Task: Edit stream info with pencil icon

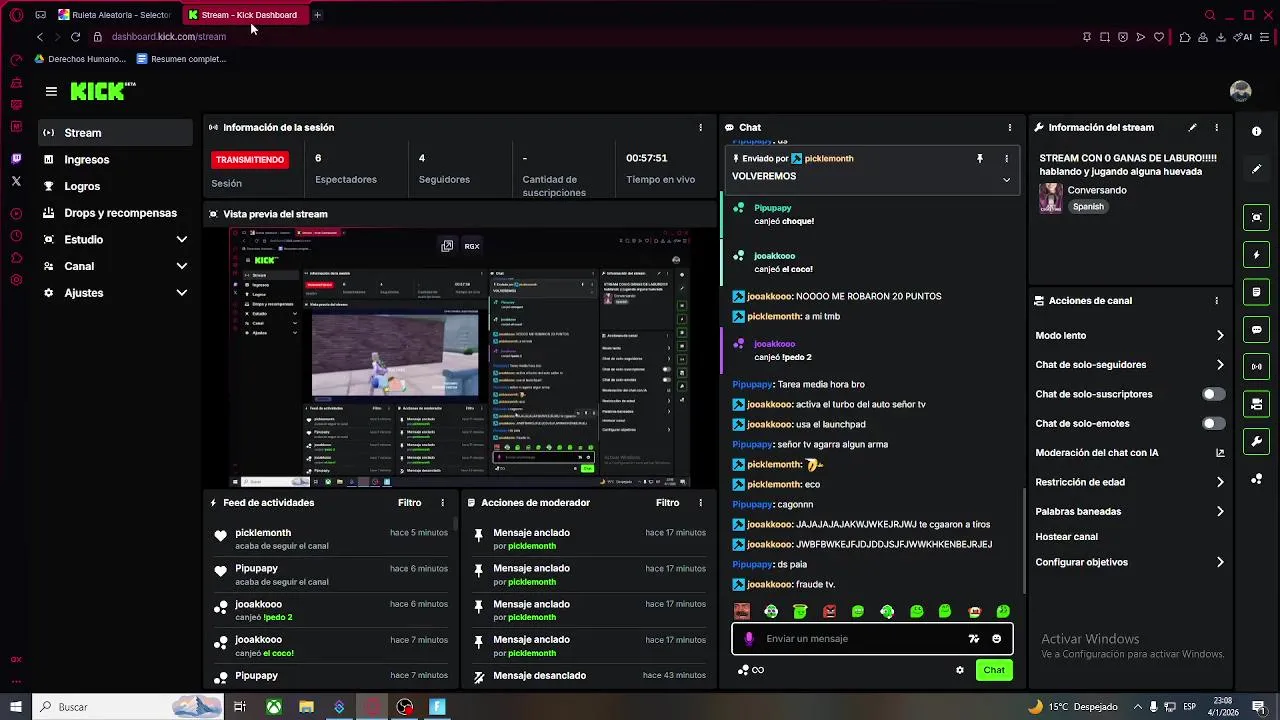Action: point(1192,127)
